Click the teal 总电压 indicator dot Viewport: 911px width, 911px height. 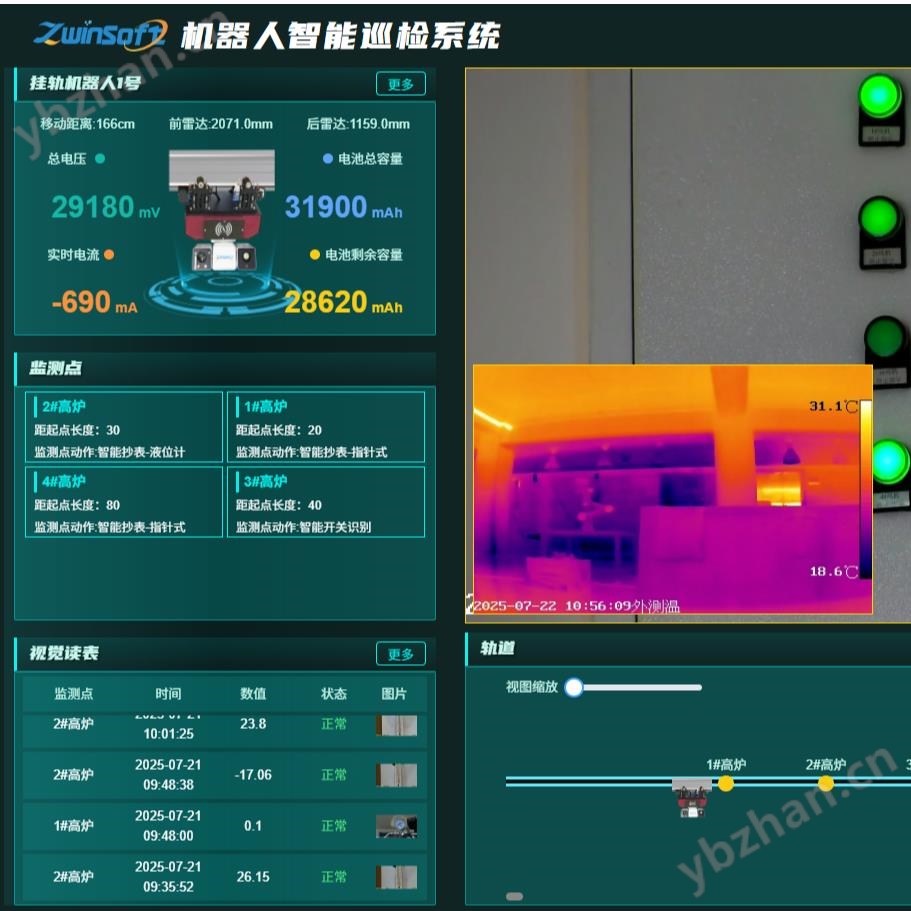coord(100,159)
